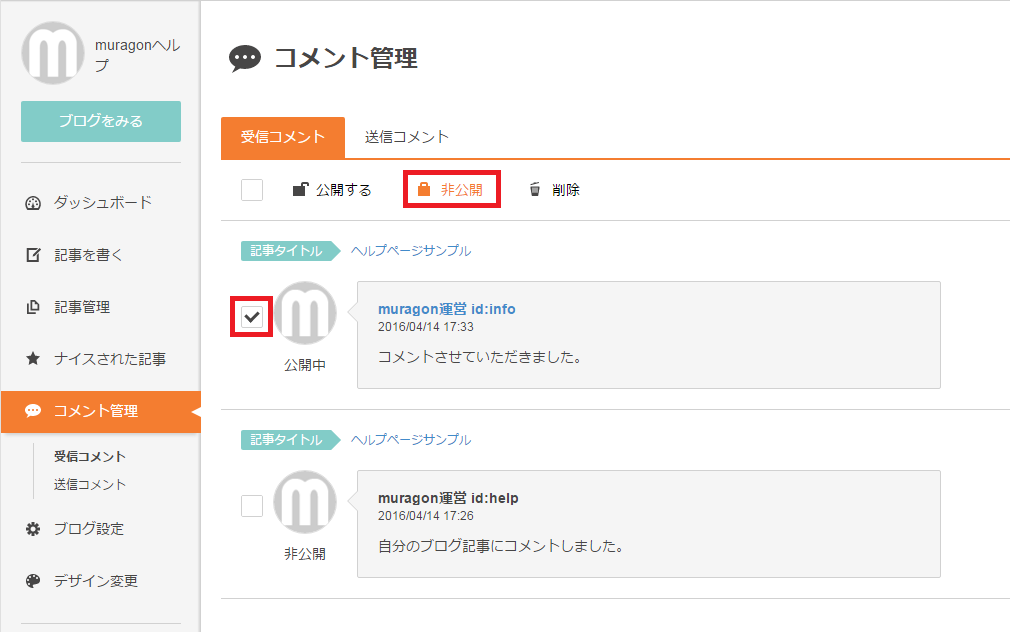
Task: Click the muragon profile avatar in sidebar
Action: [x=52, y=53]
